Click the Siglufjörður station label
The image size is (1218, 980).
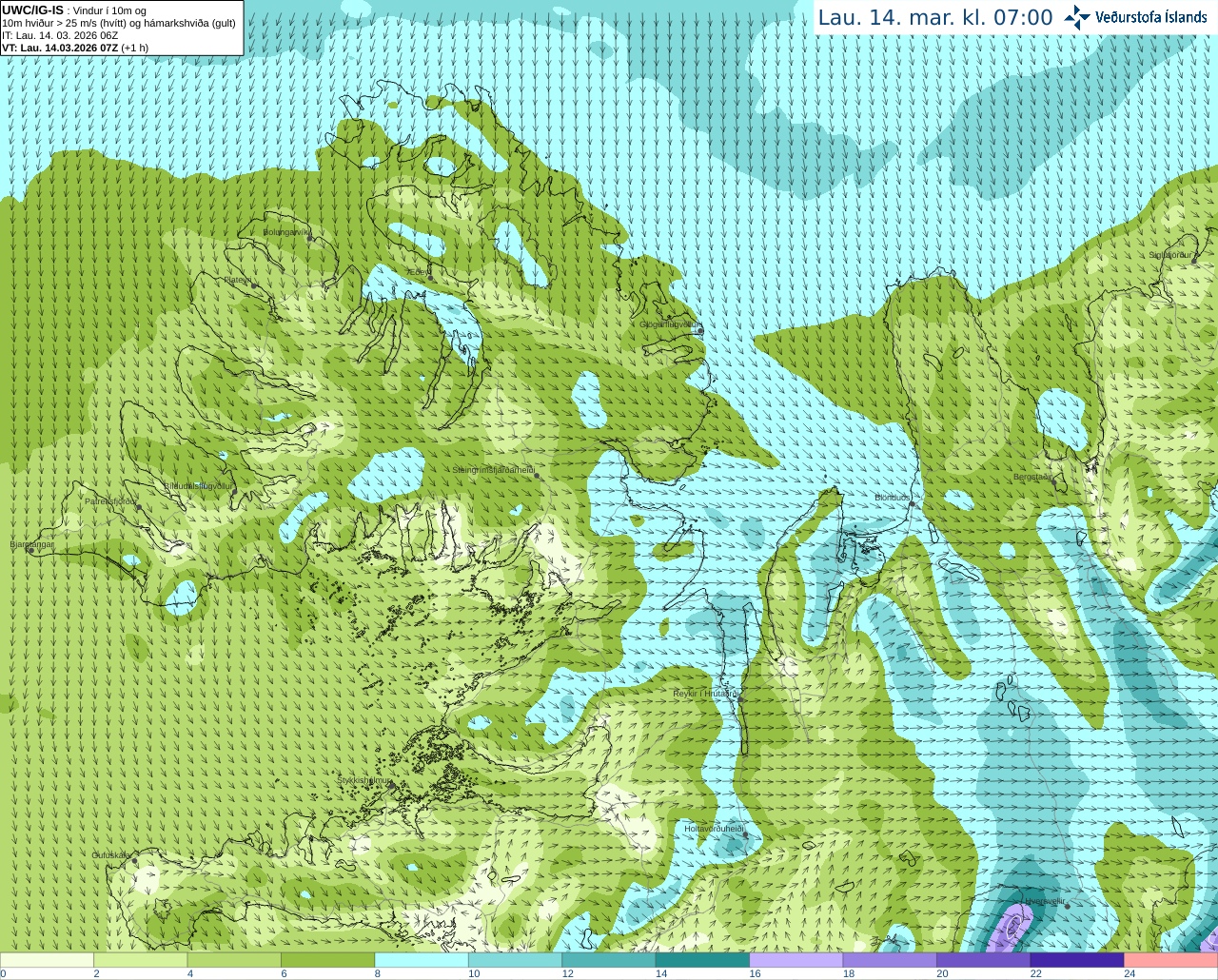click(1169, 255)
